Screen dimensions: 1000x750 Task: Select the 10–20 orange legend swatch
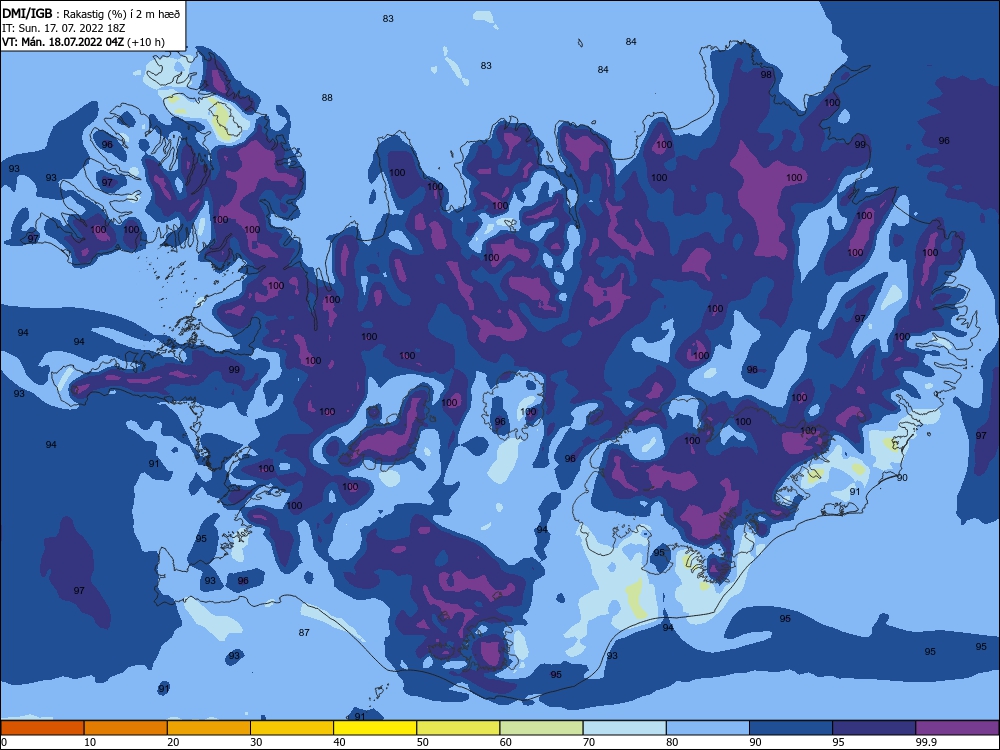[x=126, y=728]
